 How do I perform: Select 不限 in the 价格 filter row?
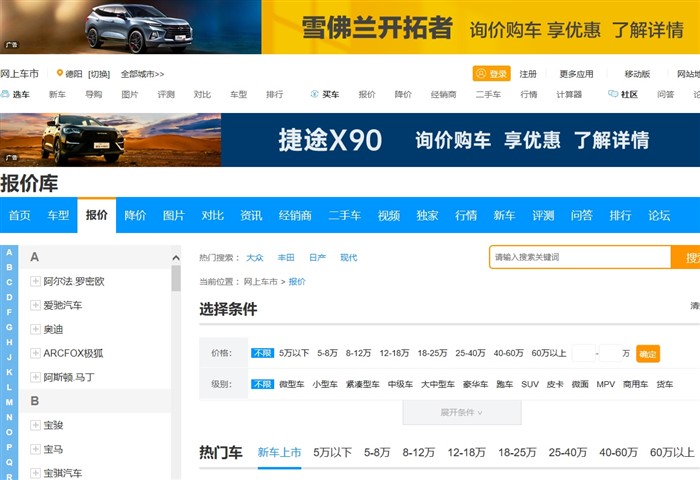262,353
